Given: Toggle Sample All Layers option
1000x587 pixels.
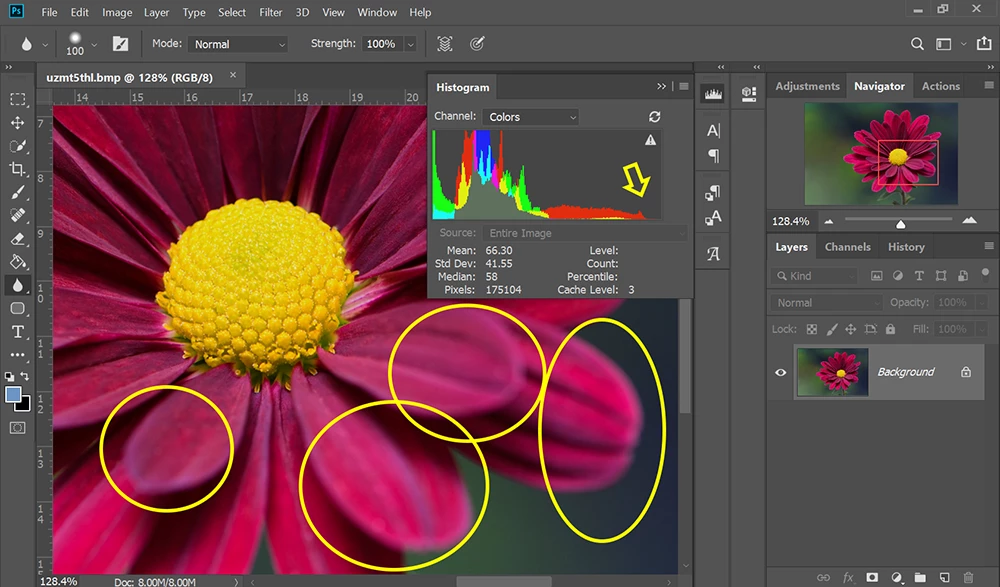Looking at the screenshot, I should pyautogui.click(x=445, y=43).
